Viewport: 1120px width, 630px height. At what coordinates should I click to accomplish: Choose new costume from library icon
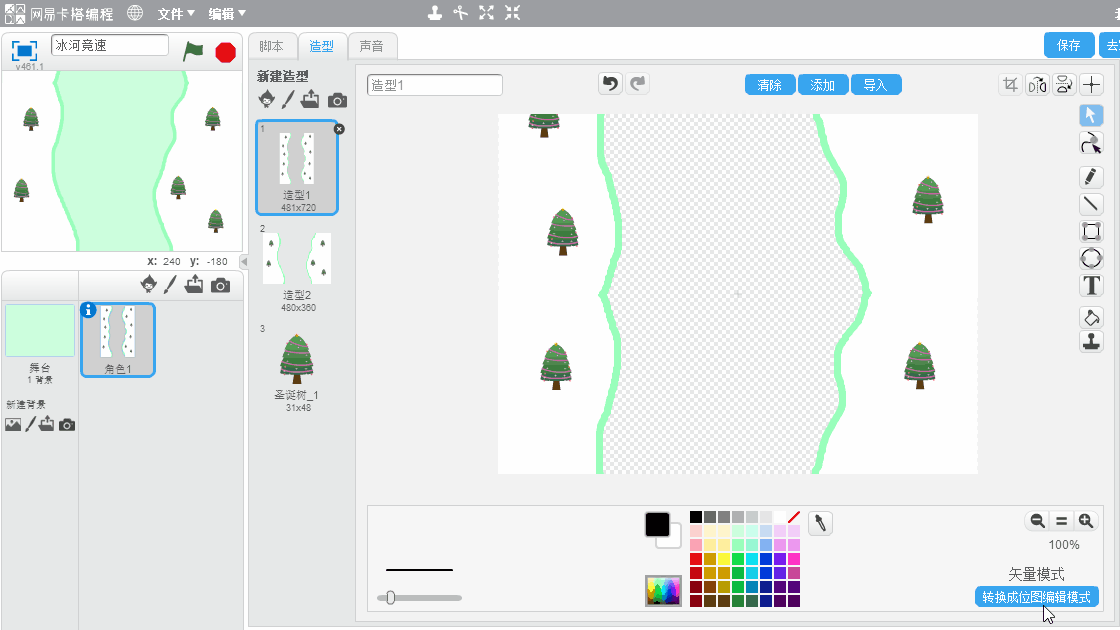266,99
